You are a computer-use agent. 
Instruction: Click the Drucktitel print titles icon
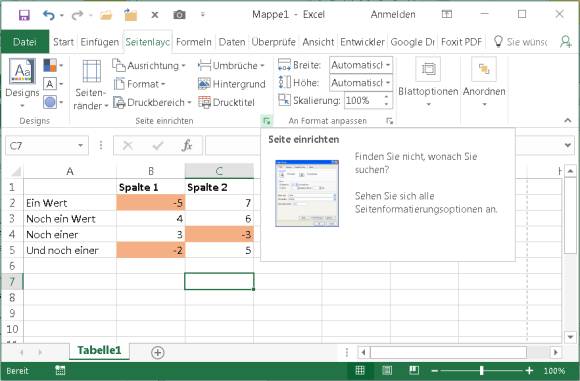click(204, 102)
